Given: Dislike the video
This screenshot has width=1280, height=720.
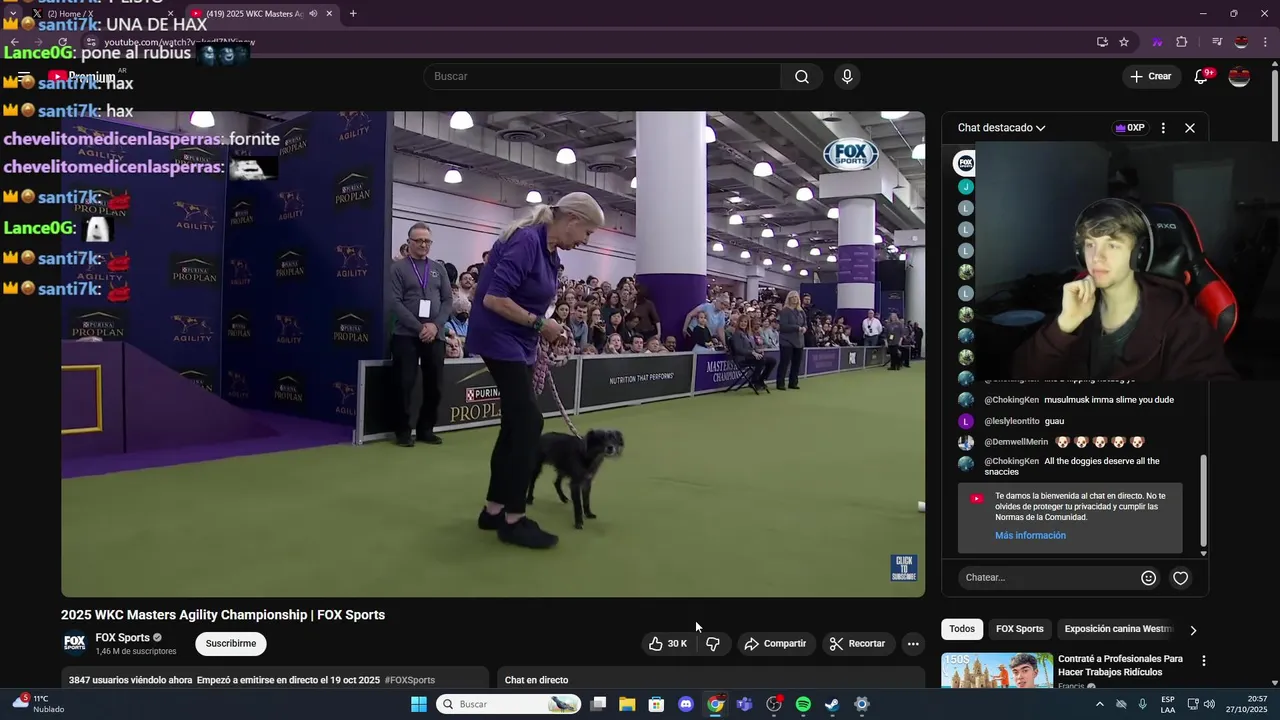Looking at the screenshot, I should (713, 644).
